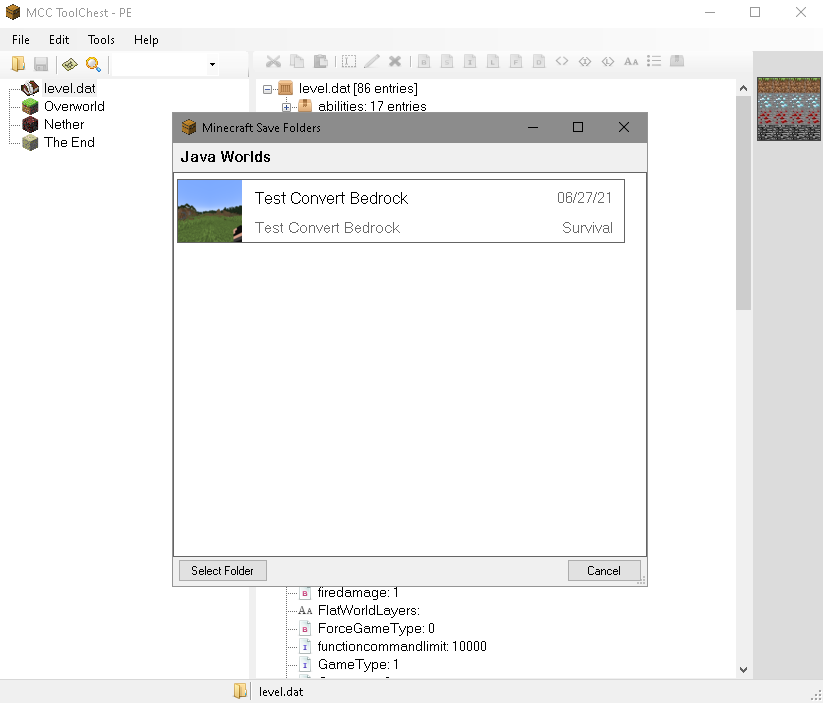Image resolution: width=823 pixels, height=703 pixels.
Task: Click the Aa Add String tag icon
Action: (631, 61)
